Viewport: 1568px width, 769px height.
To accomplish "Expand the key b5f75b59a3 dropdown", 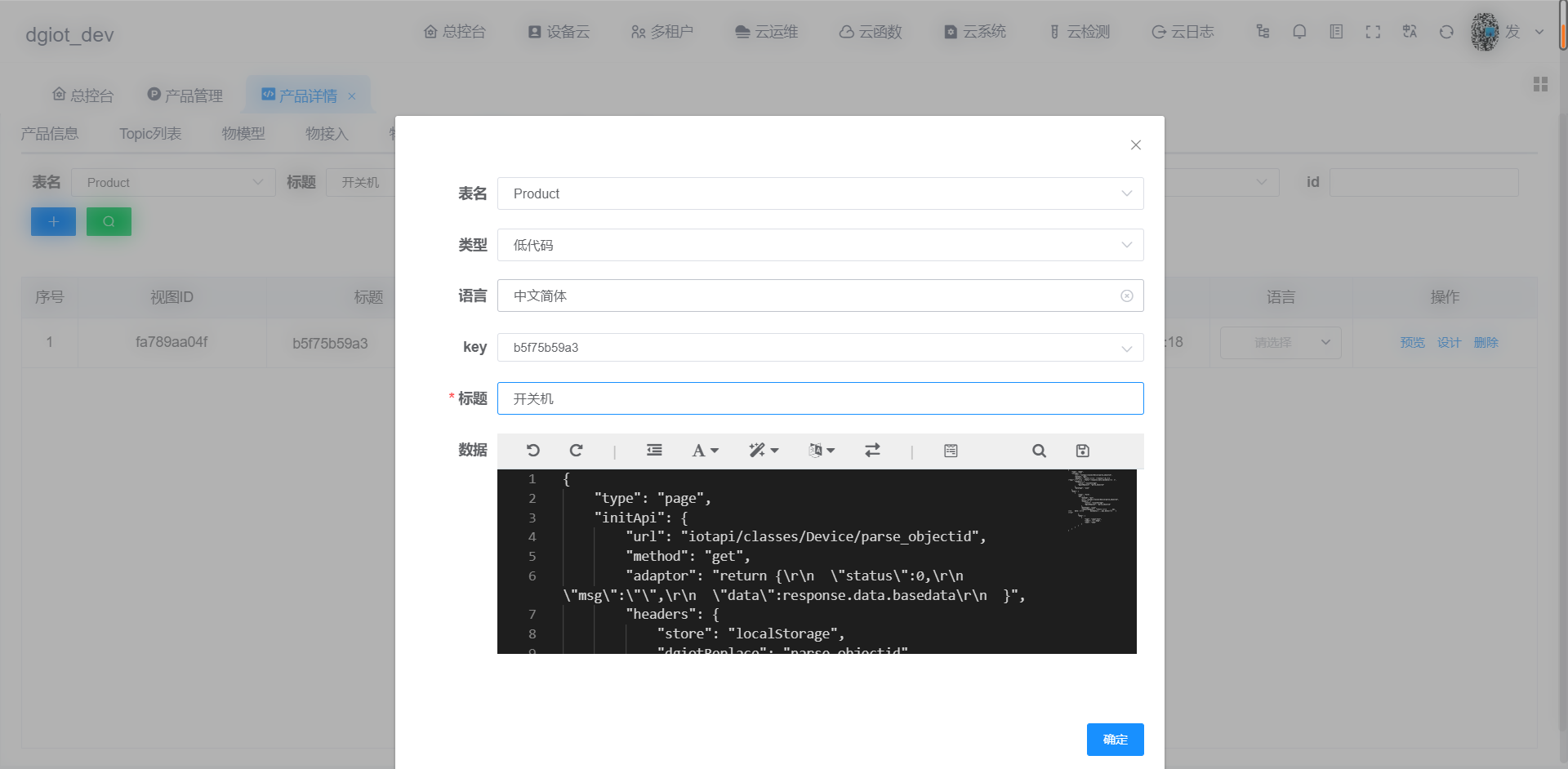I will (x=820, y=348).
